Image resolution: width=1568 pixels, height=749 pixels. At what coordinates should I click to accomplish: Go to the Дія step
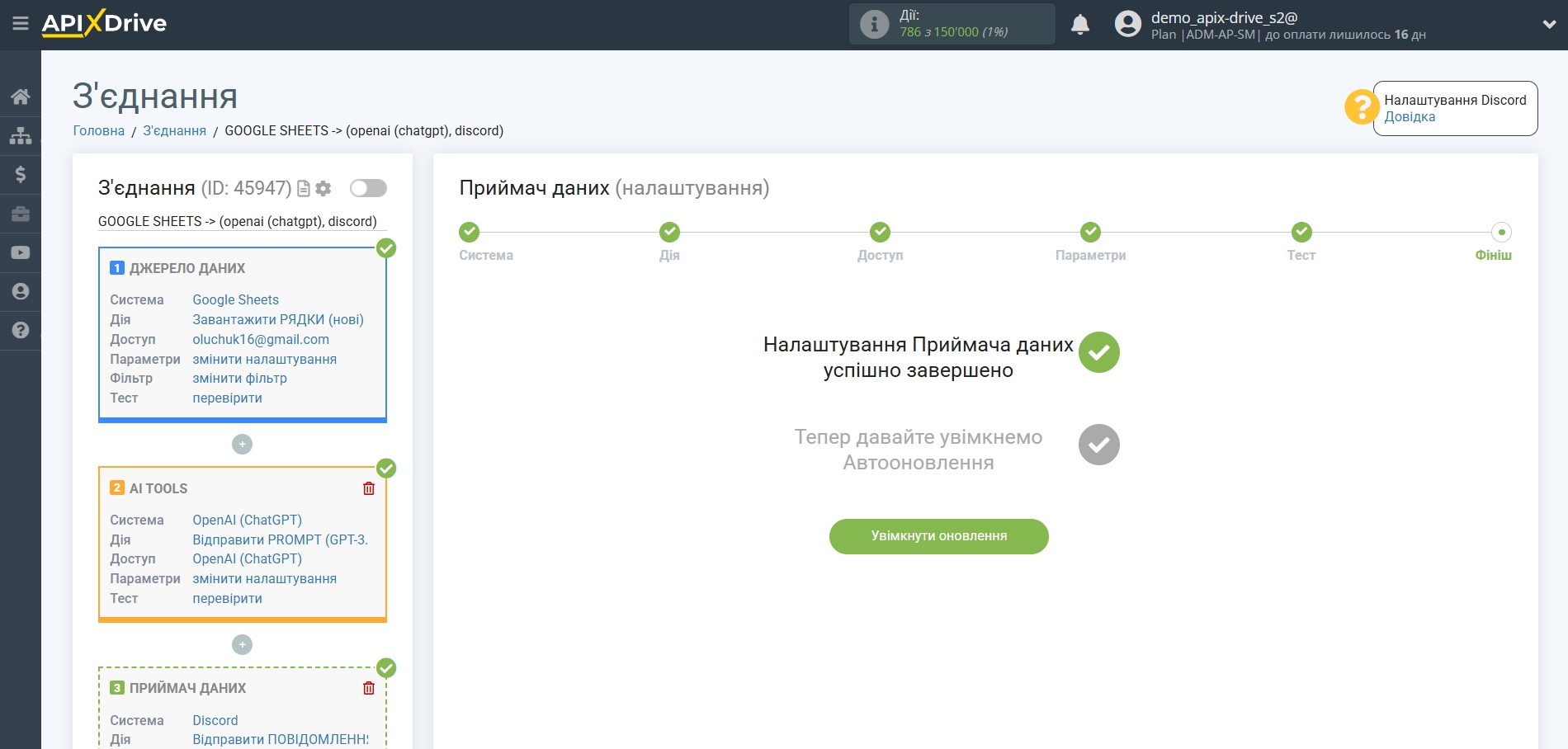[669, 232]
